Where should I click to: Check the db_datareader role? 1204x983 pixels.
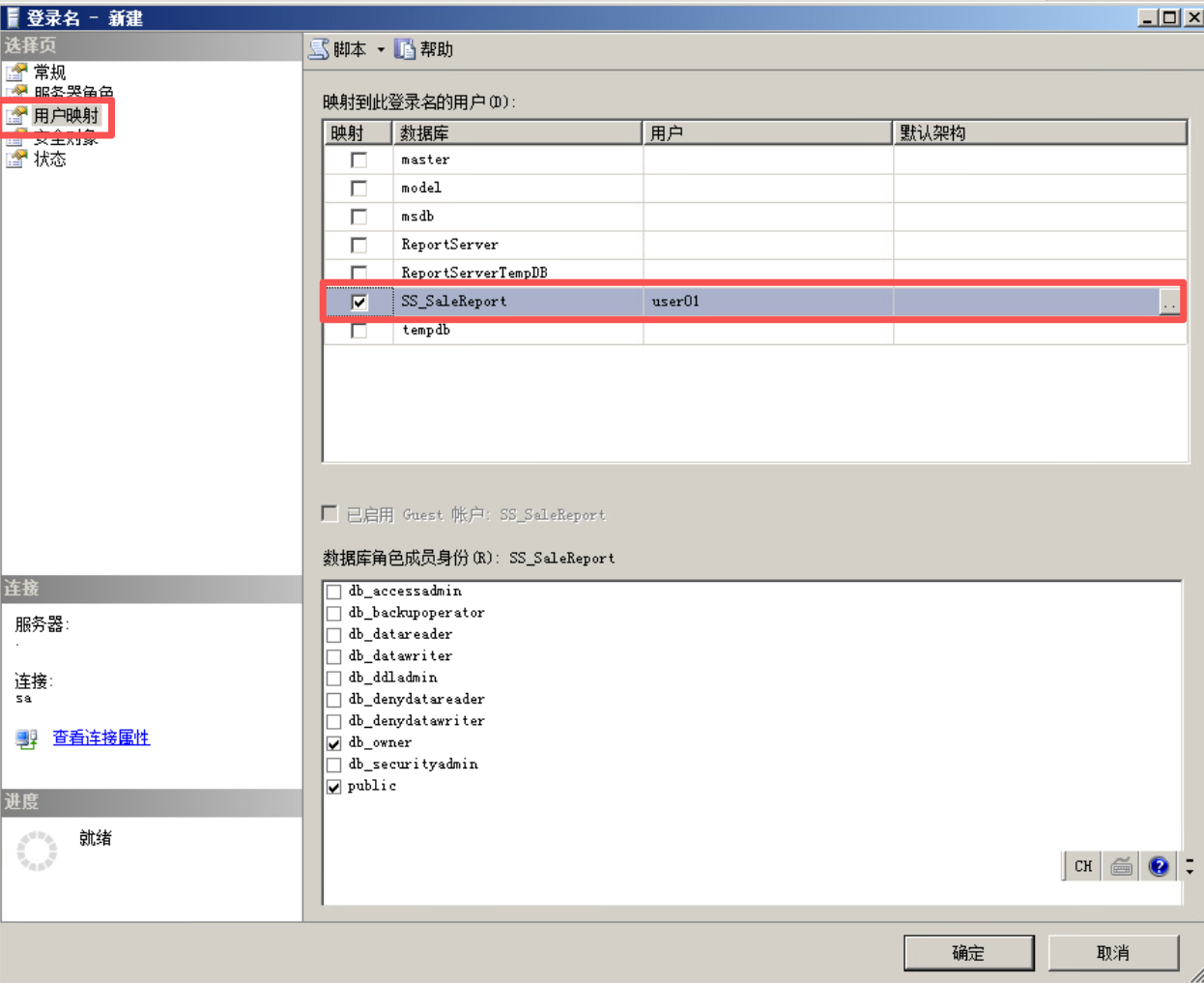point(334,635)
